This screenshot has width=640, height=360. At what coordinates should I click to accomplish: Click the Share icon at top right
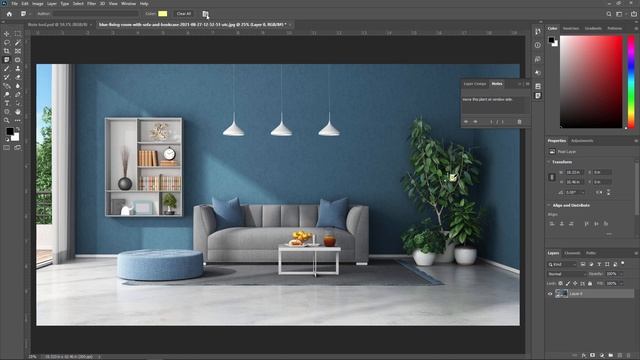(x=633, y=14)
